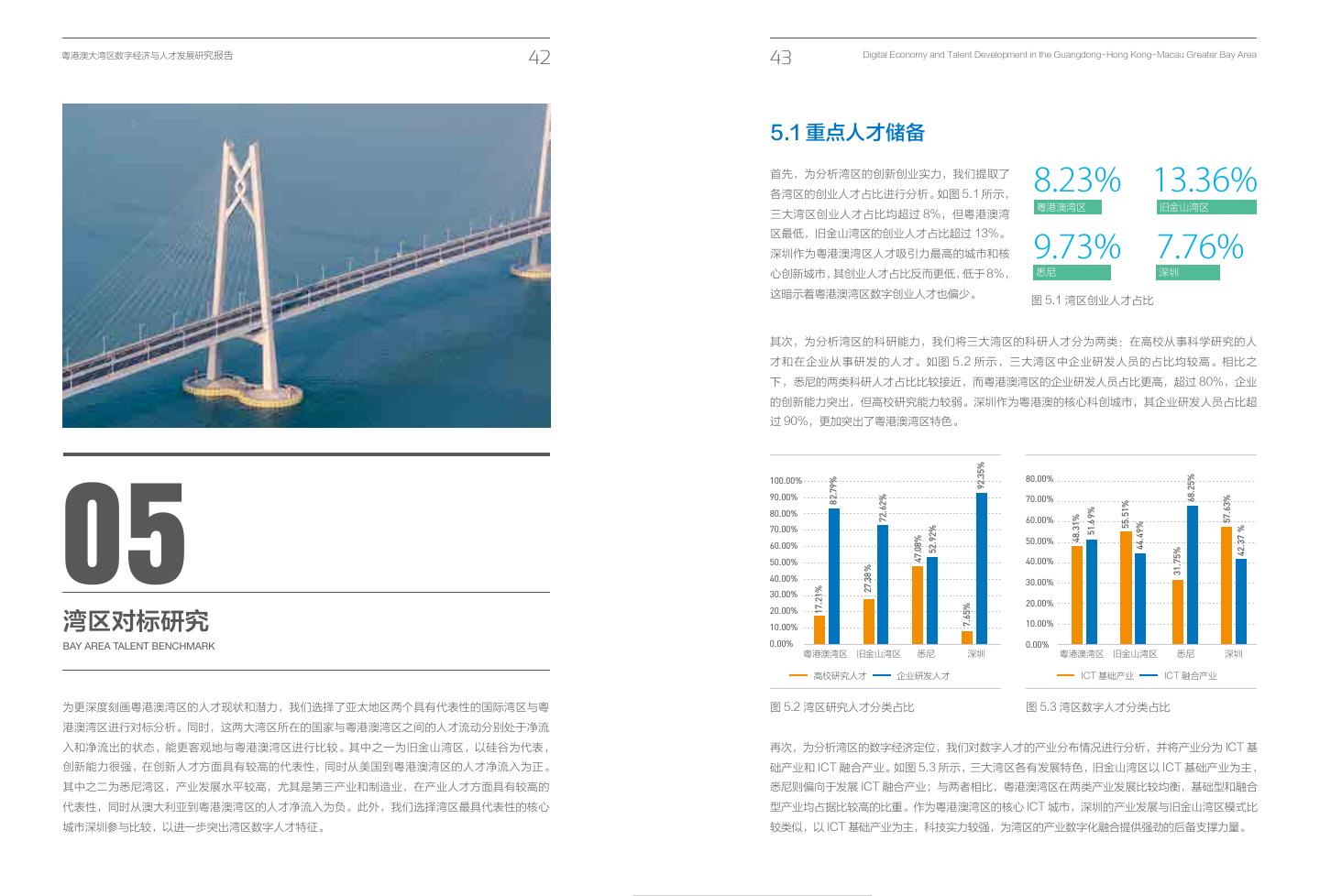Click the 92.35% blue bar for 深圳

tap(982, 568)
